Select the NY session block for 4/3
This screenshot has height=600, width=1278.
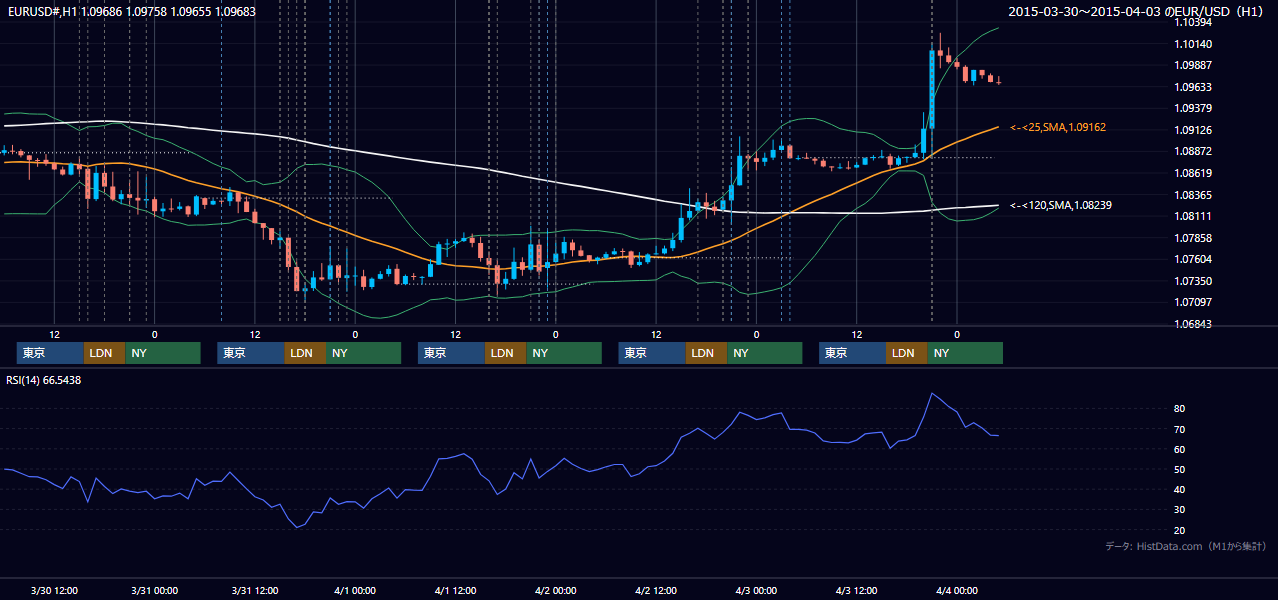965,353
